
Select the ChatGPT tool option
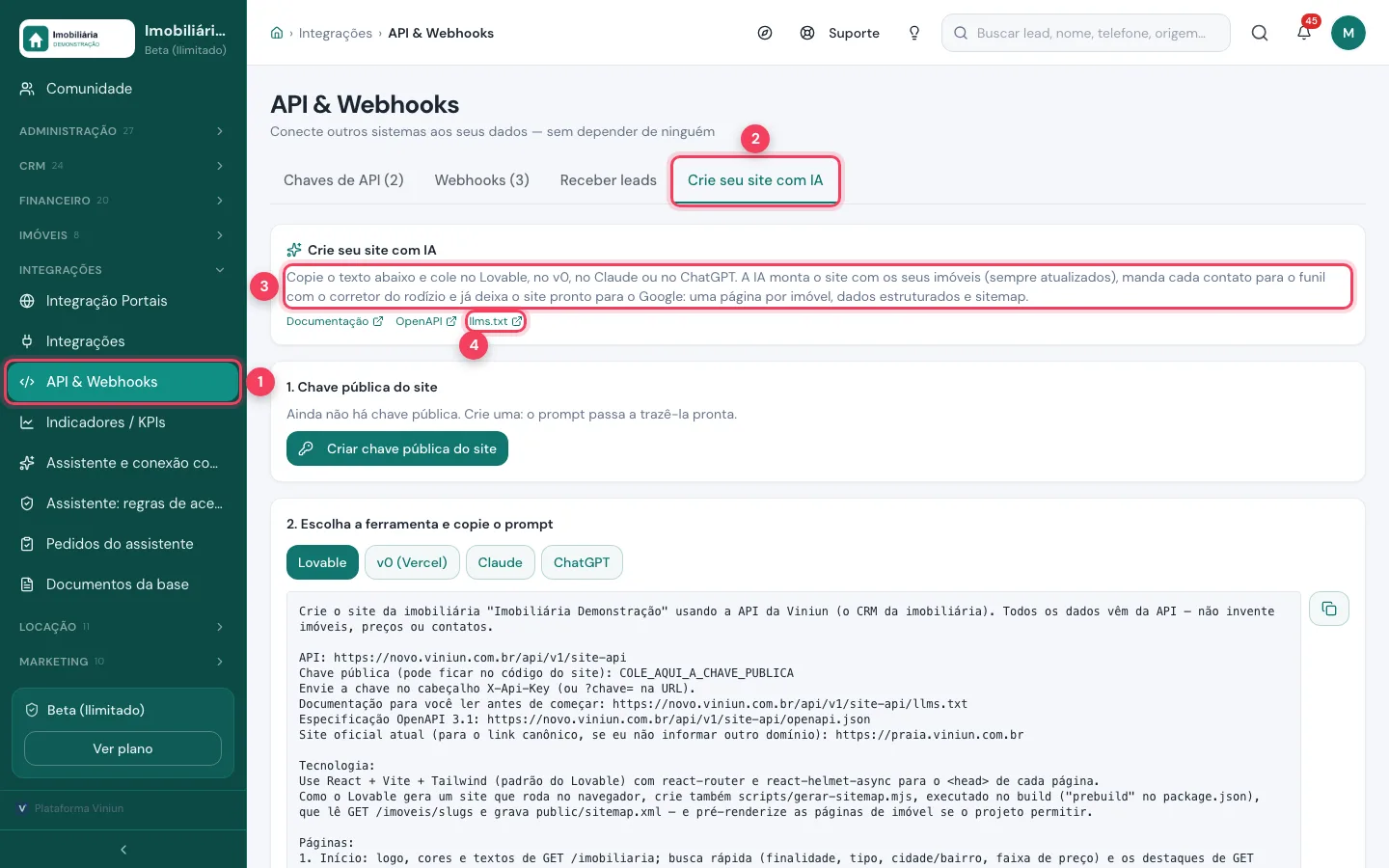tap(582, 562)
